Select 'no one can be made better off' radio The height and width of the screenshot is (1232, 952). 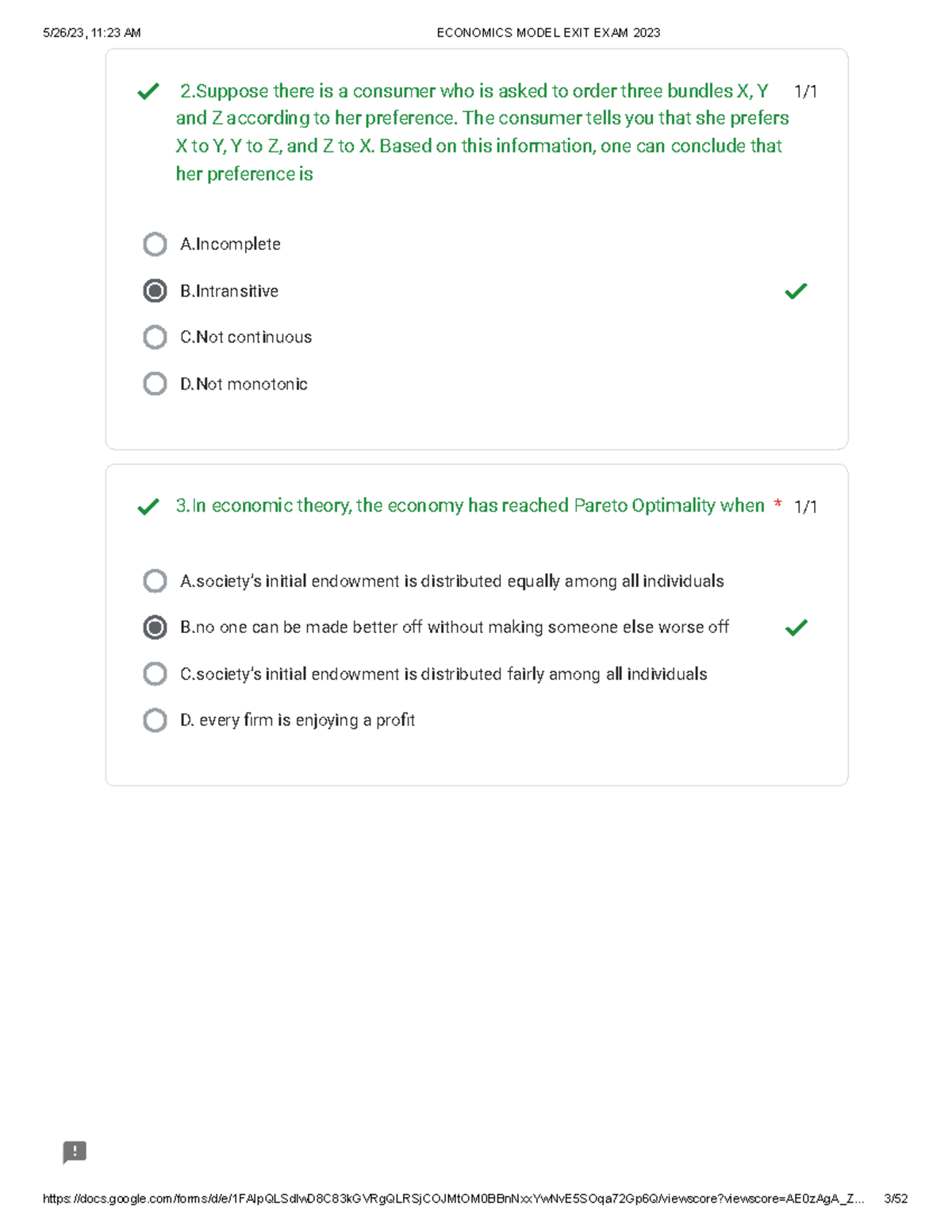point(155,628)
